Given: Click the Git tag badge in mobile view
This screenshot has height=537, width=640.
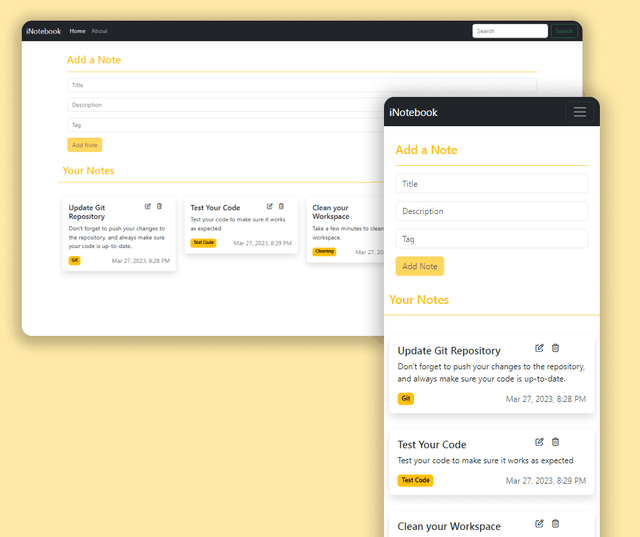Looking at the screenshot, I should (406, 398).
